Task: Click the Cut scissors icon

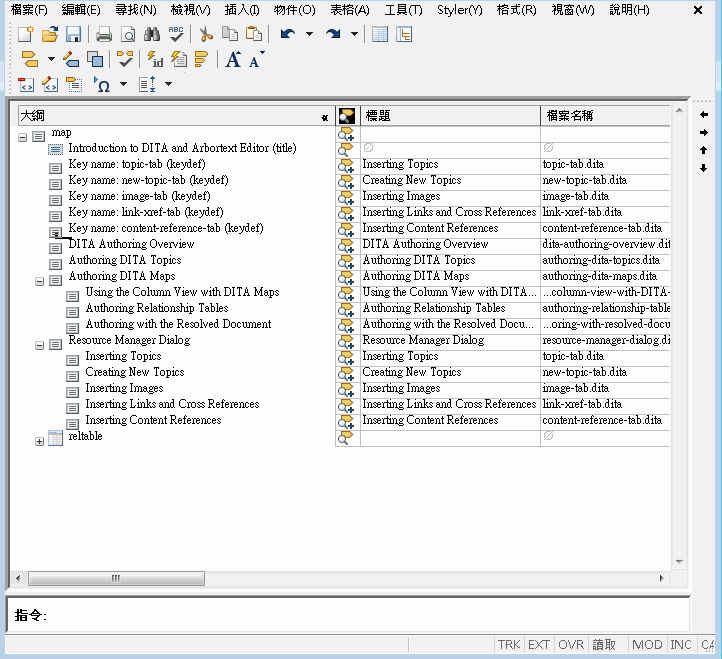Action: (x=206, y=34)
